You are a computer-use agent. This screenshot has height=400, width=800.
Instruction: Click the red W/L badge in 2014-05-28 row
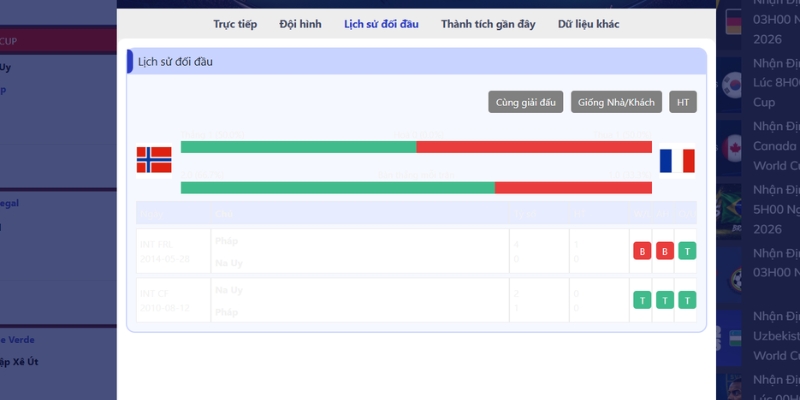(642, 251)
